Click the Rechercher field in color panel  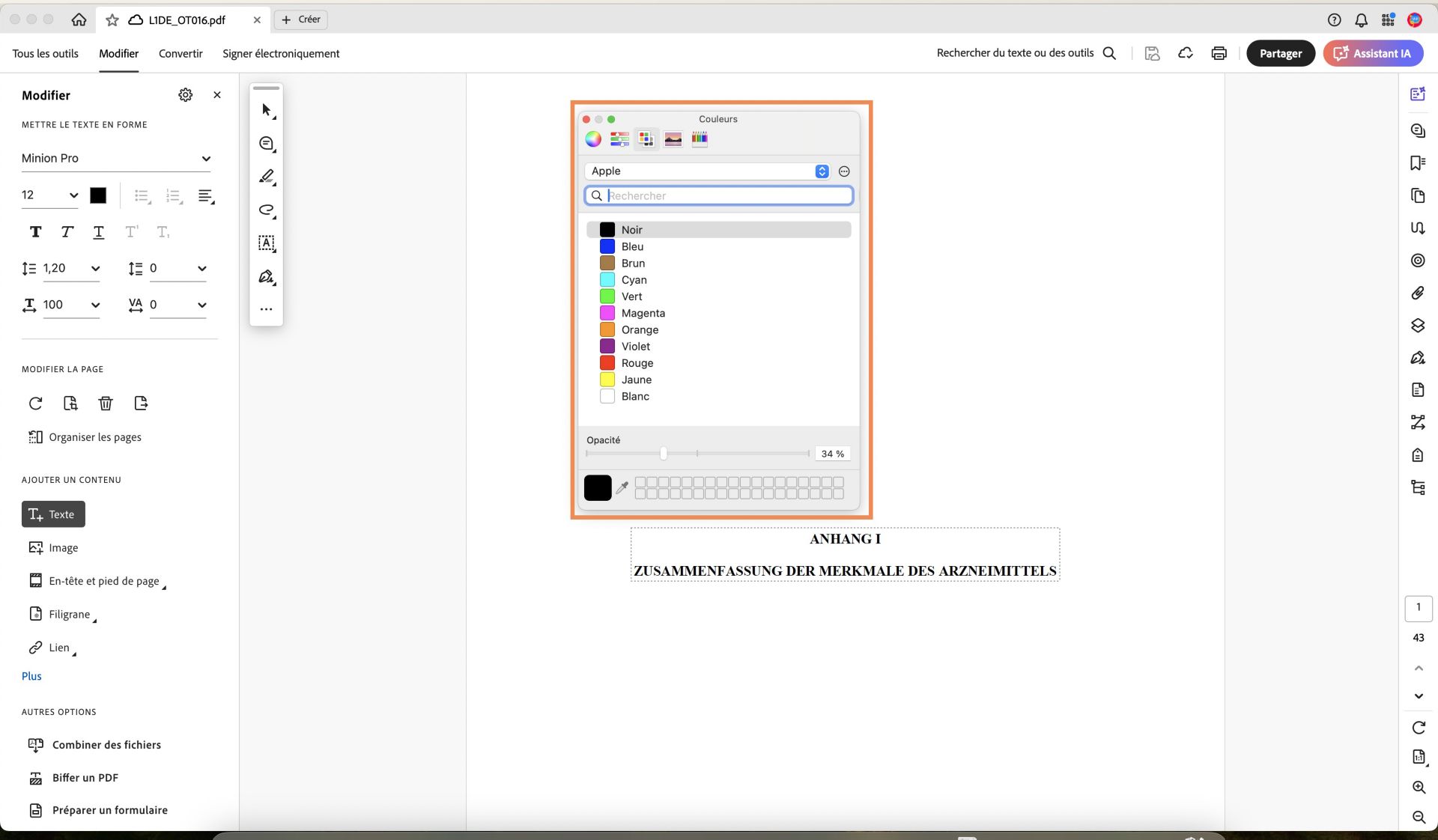coord(718,195)
